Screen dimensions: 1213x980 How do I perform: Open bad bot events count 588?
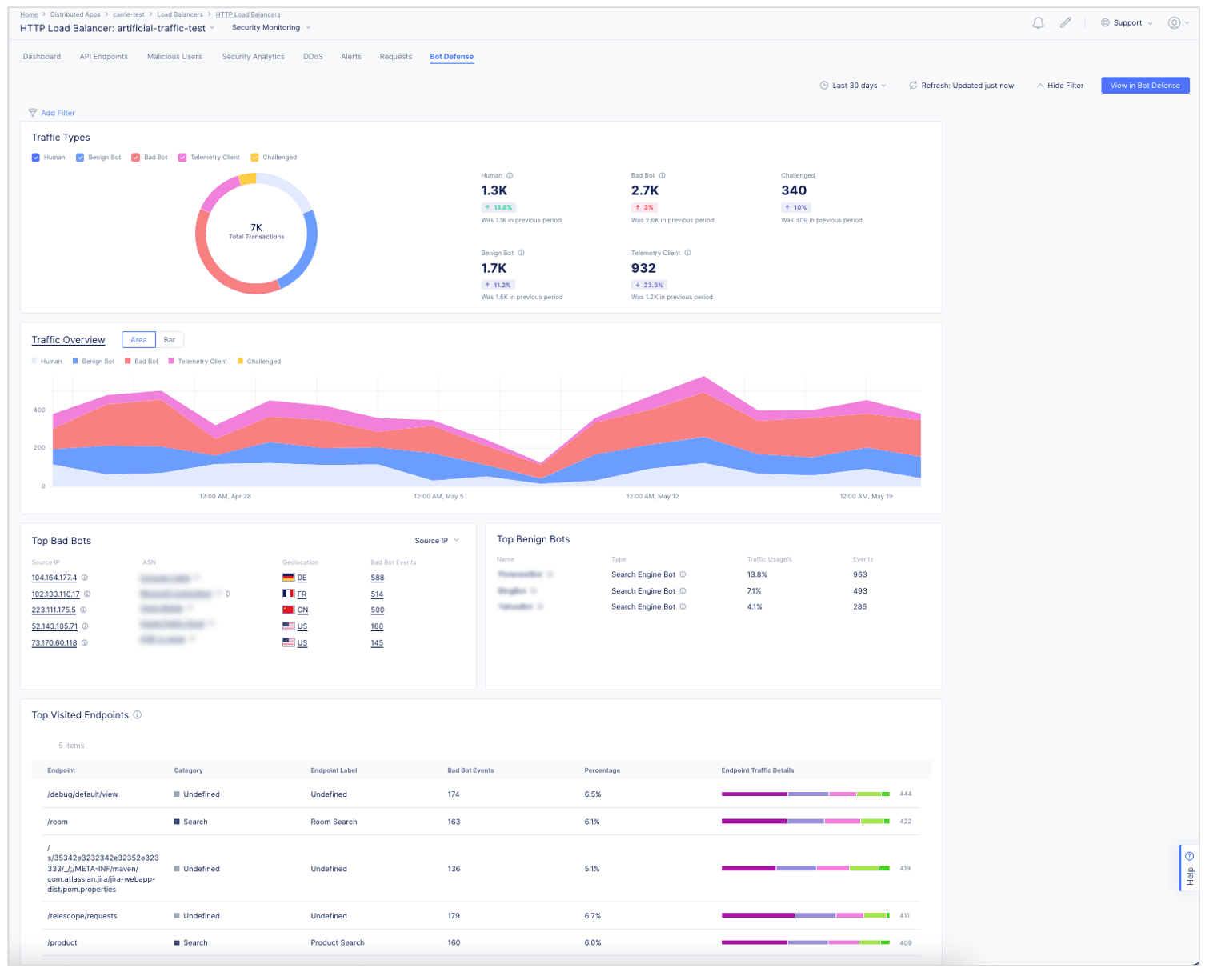tap(378, 578)
